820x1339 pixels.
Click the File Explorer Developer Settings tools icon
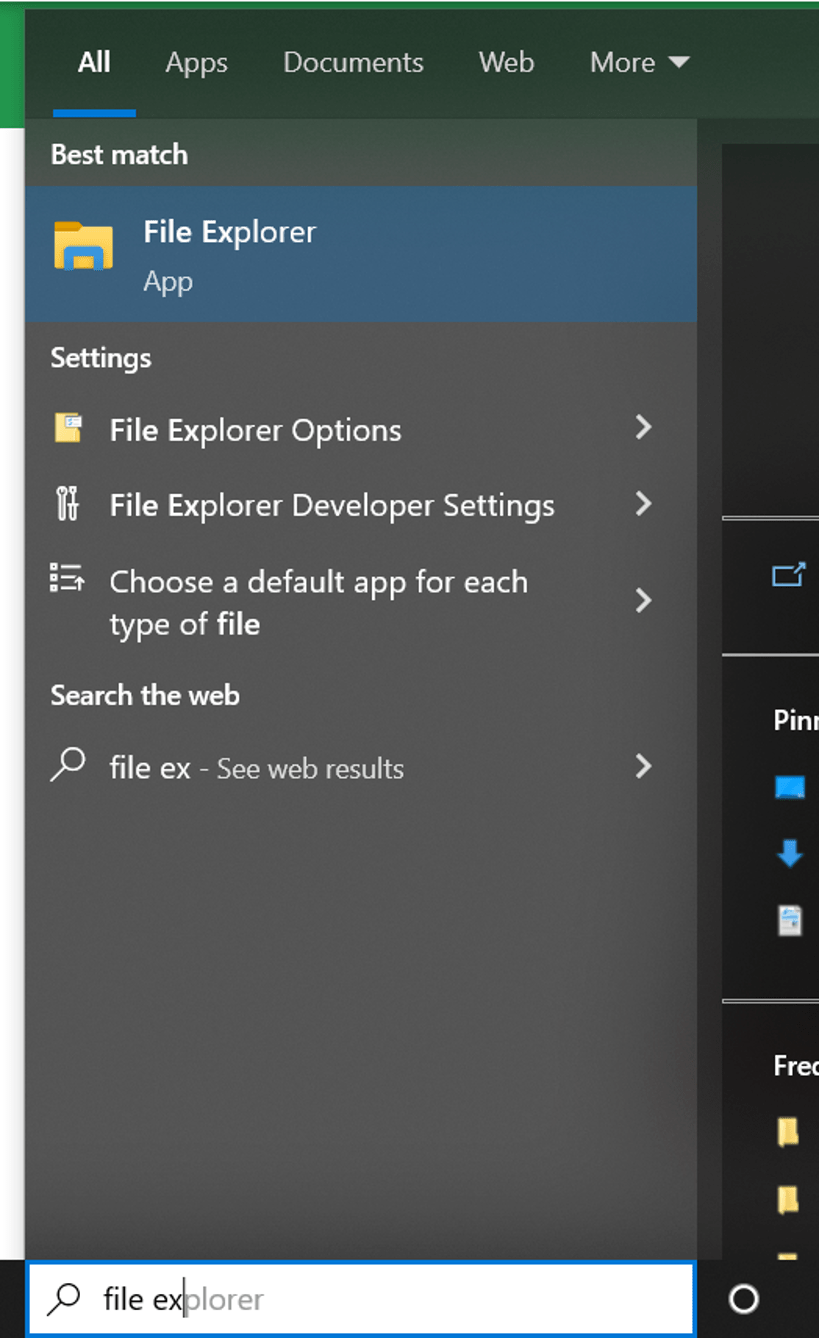(67, 503)
